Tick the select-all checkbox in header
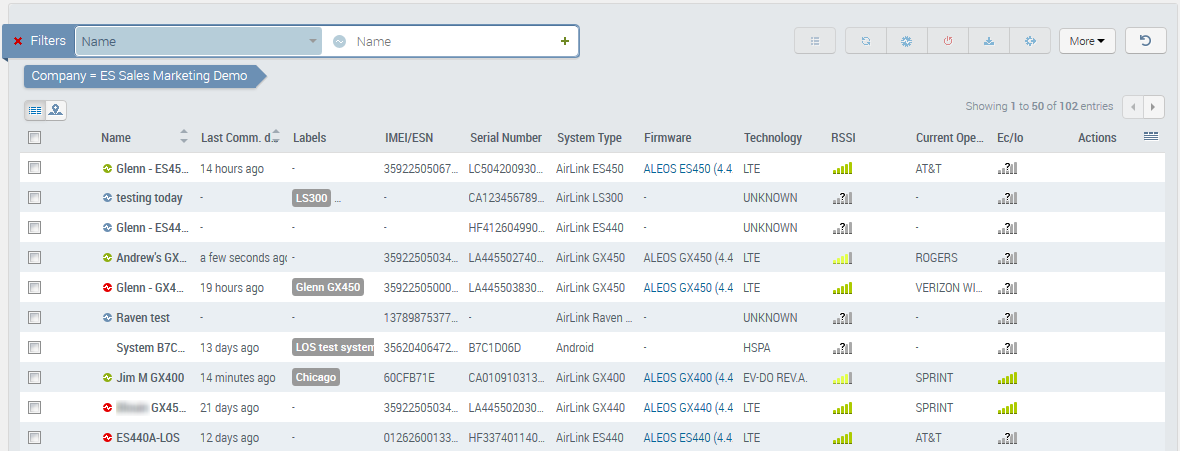Screen dimensions: 1180x451 click(35, 138)
